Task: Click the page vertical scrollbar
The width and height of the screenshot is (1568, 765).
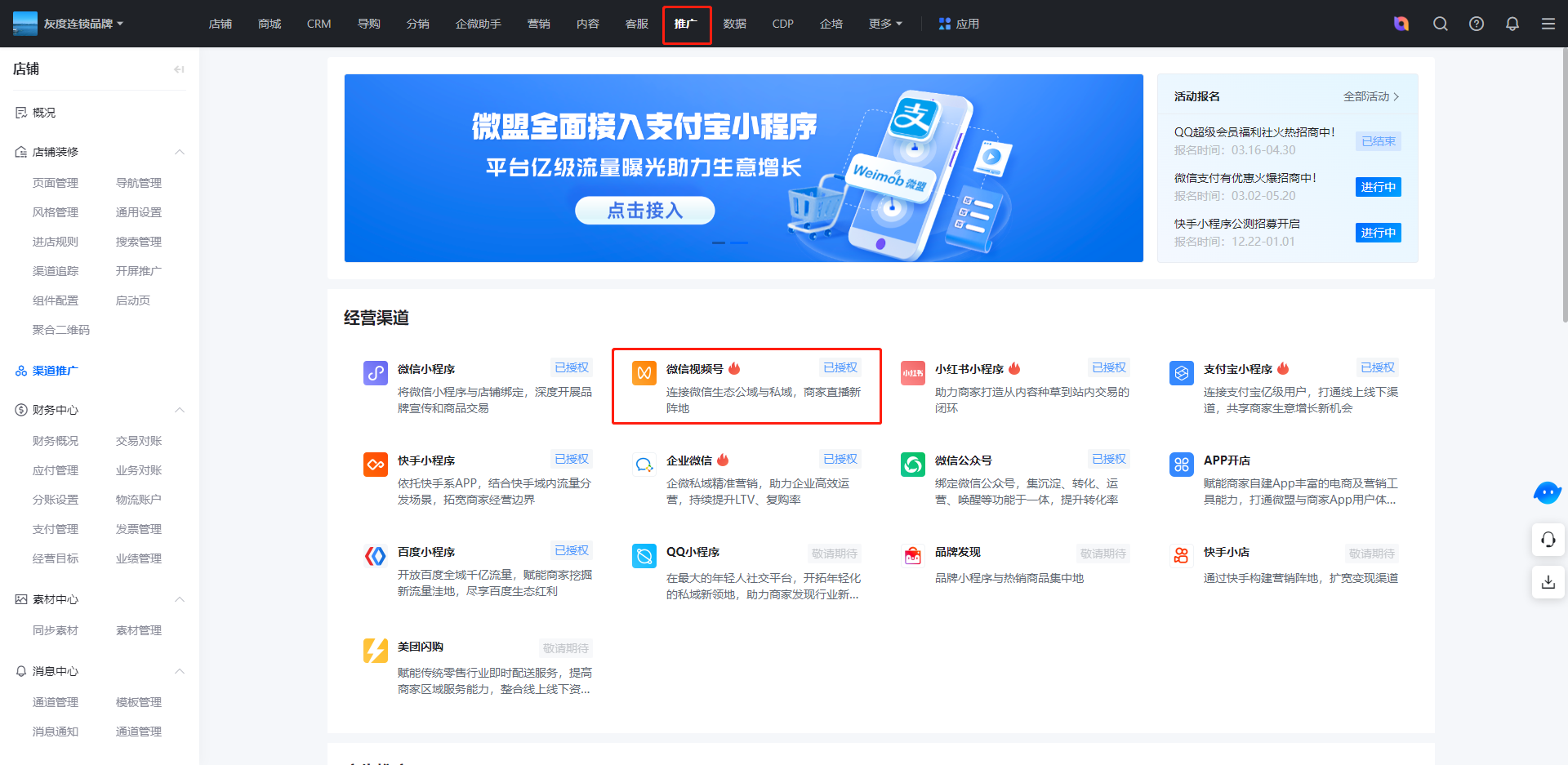Action: point(1565,186)
